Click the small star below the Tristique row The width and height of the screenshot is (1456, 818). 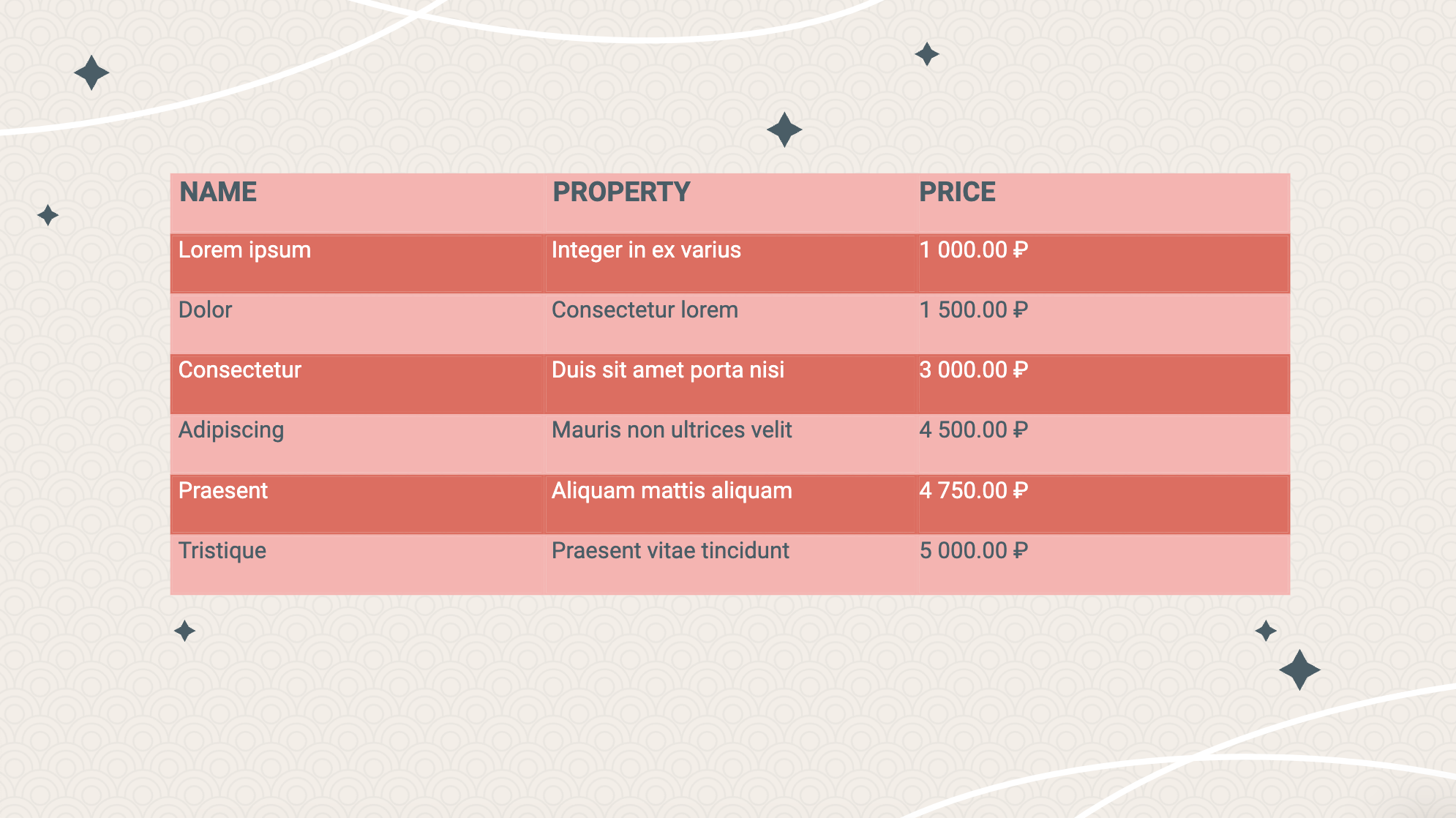pos(184,631)
